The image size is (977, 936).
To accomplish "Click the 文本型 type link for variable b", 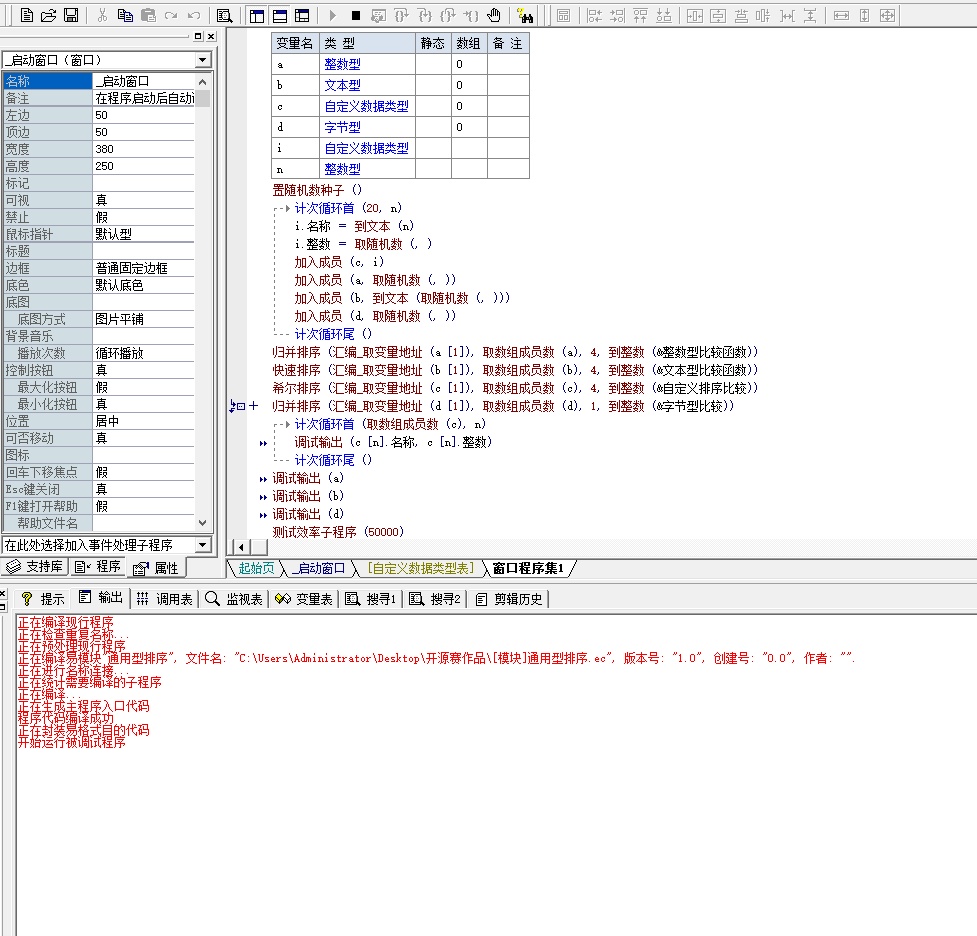I will tap(342, 85).
